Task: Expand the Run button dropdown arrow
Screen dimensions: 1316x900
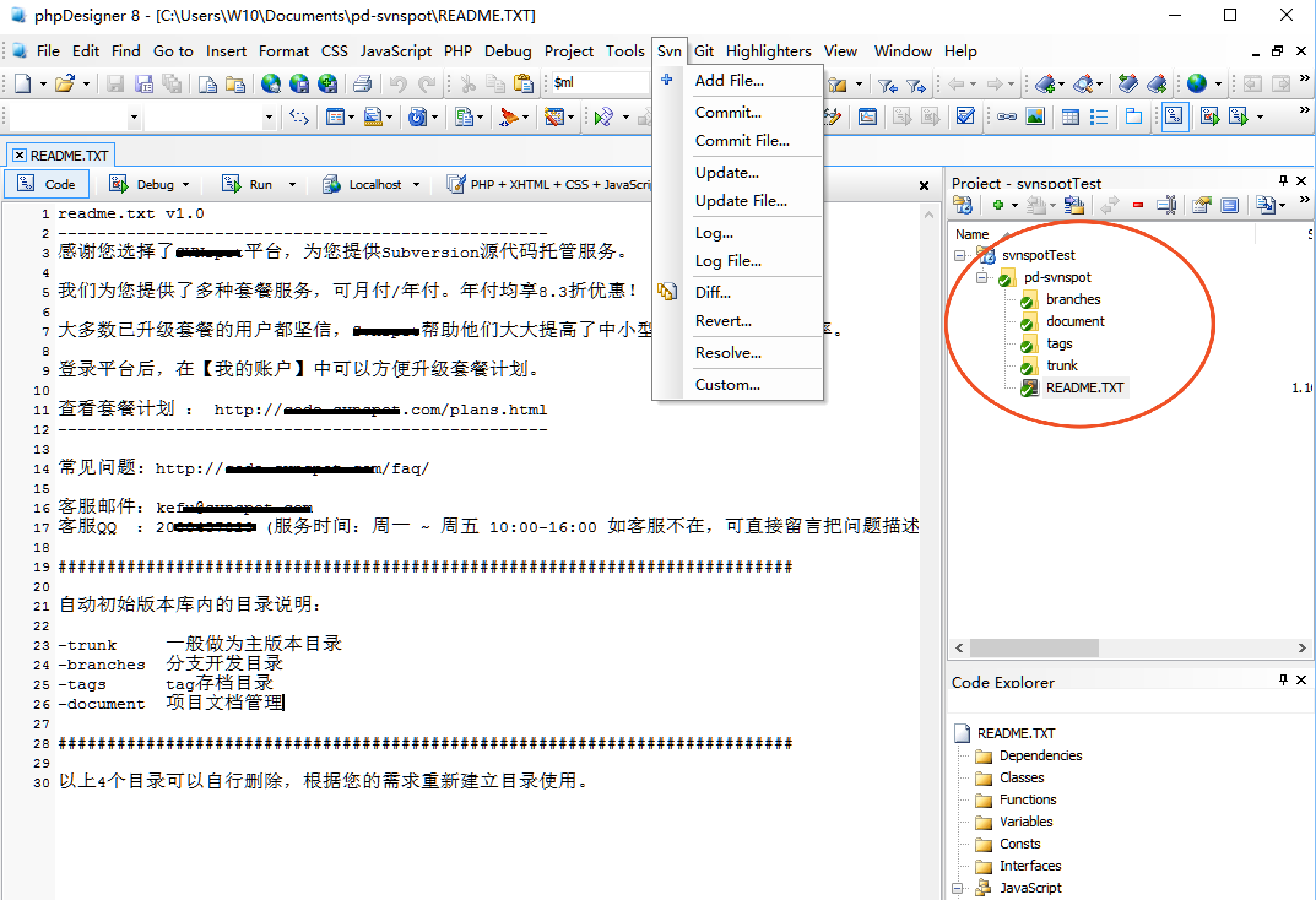Action: tap(292, 185)
